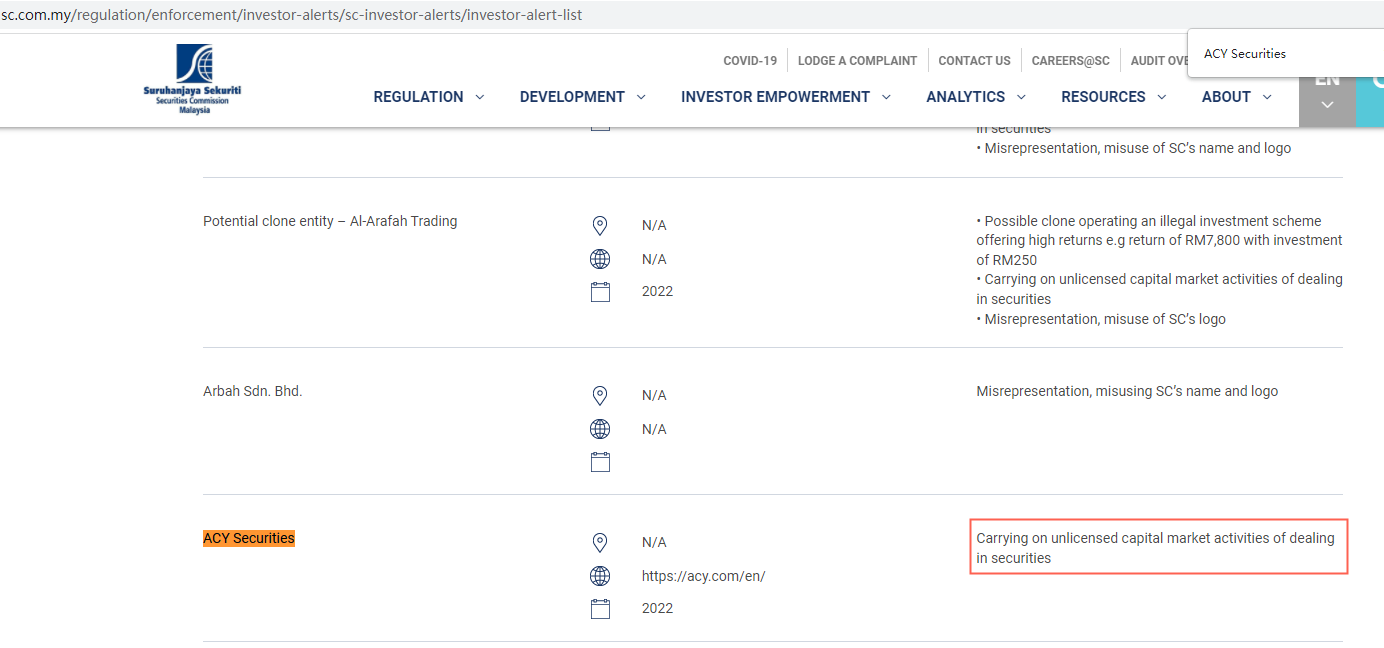Open the ANALYTICS menu item
The image size is (1384, 648).
(965, 97)
